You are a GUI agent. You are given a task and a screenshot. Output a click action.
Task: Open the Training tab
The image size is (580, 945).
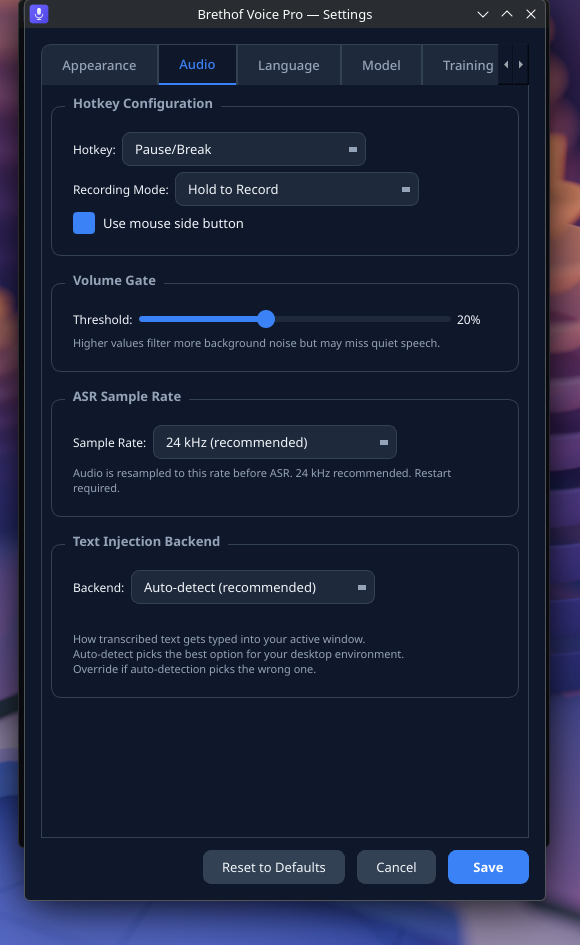[x=467, y=64]
